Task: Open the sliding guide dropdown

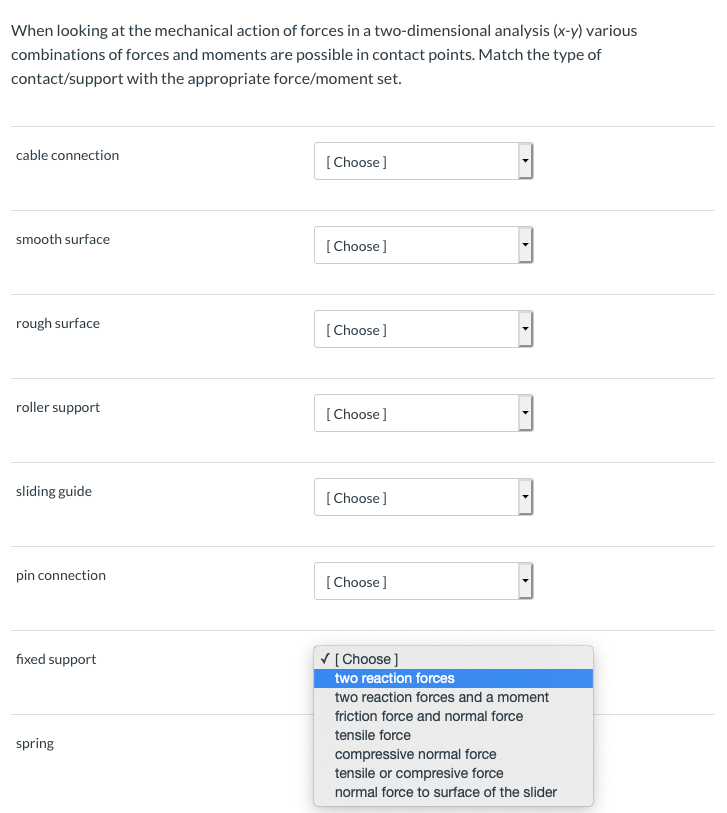Action: click(423, 497)
